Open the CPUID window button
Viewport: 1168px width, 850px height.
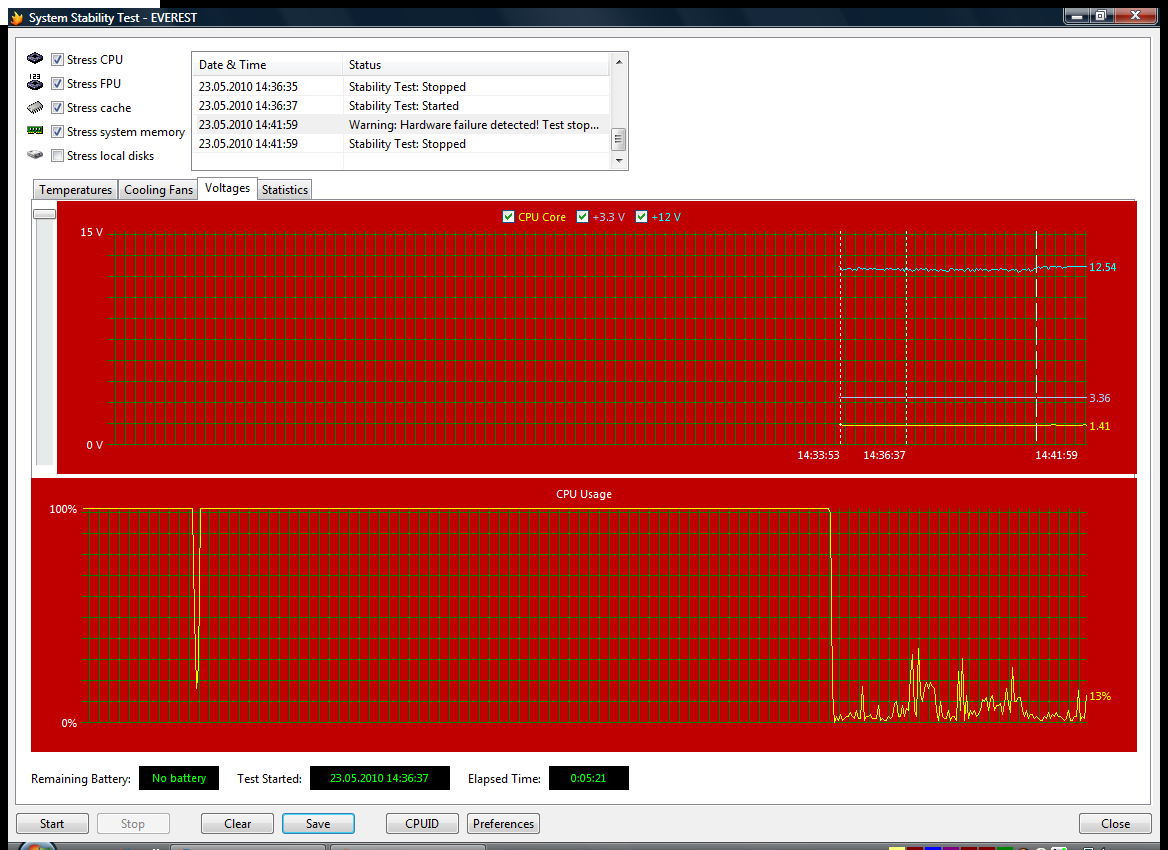point(422,823)
